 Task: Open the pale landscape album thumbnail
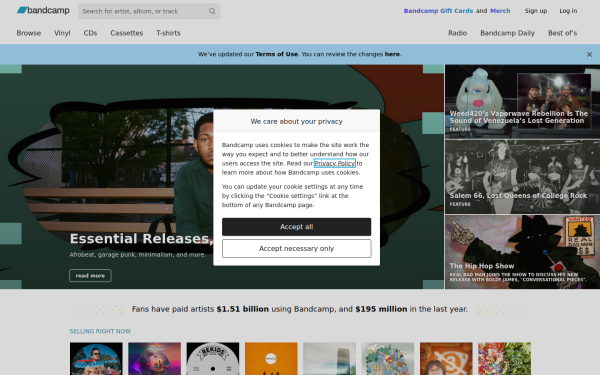[329, 359]
